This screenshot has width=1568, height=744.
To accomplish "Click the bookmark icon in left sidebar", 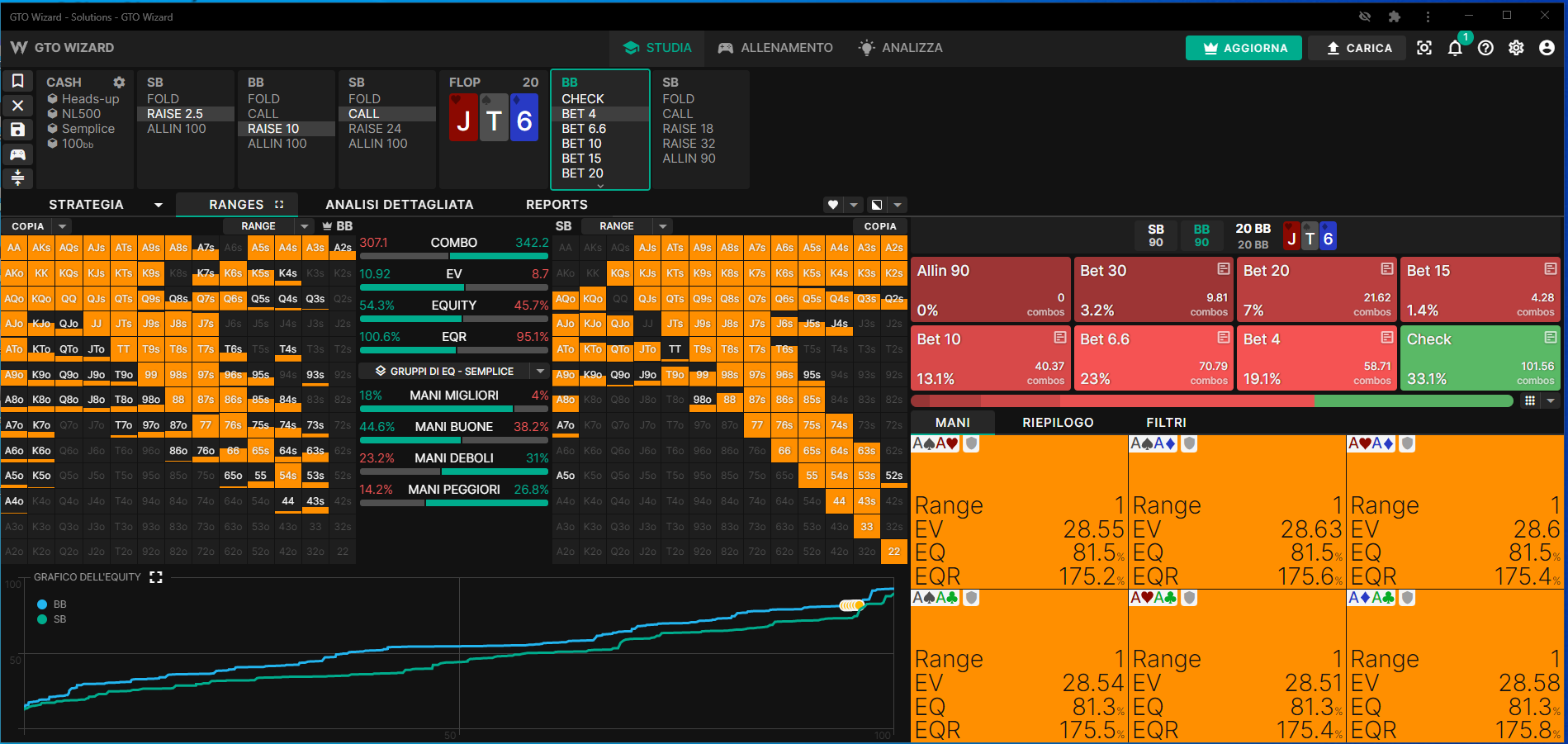I will tap(17, 81).
